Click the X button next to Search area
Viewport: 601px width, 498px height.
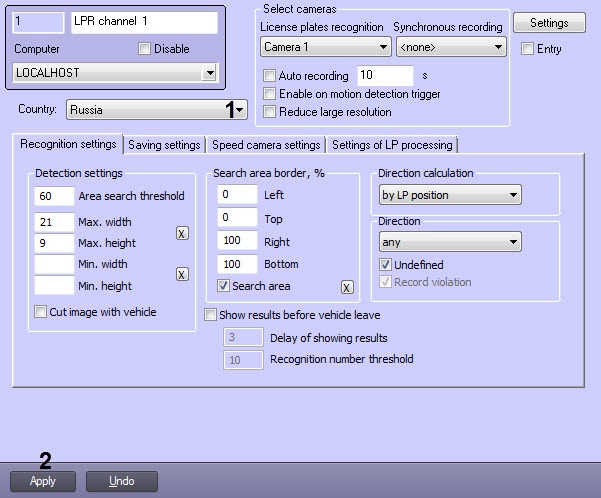(x=347, y=287)
